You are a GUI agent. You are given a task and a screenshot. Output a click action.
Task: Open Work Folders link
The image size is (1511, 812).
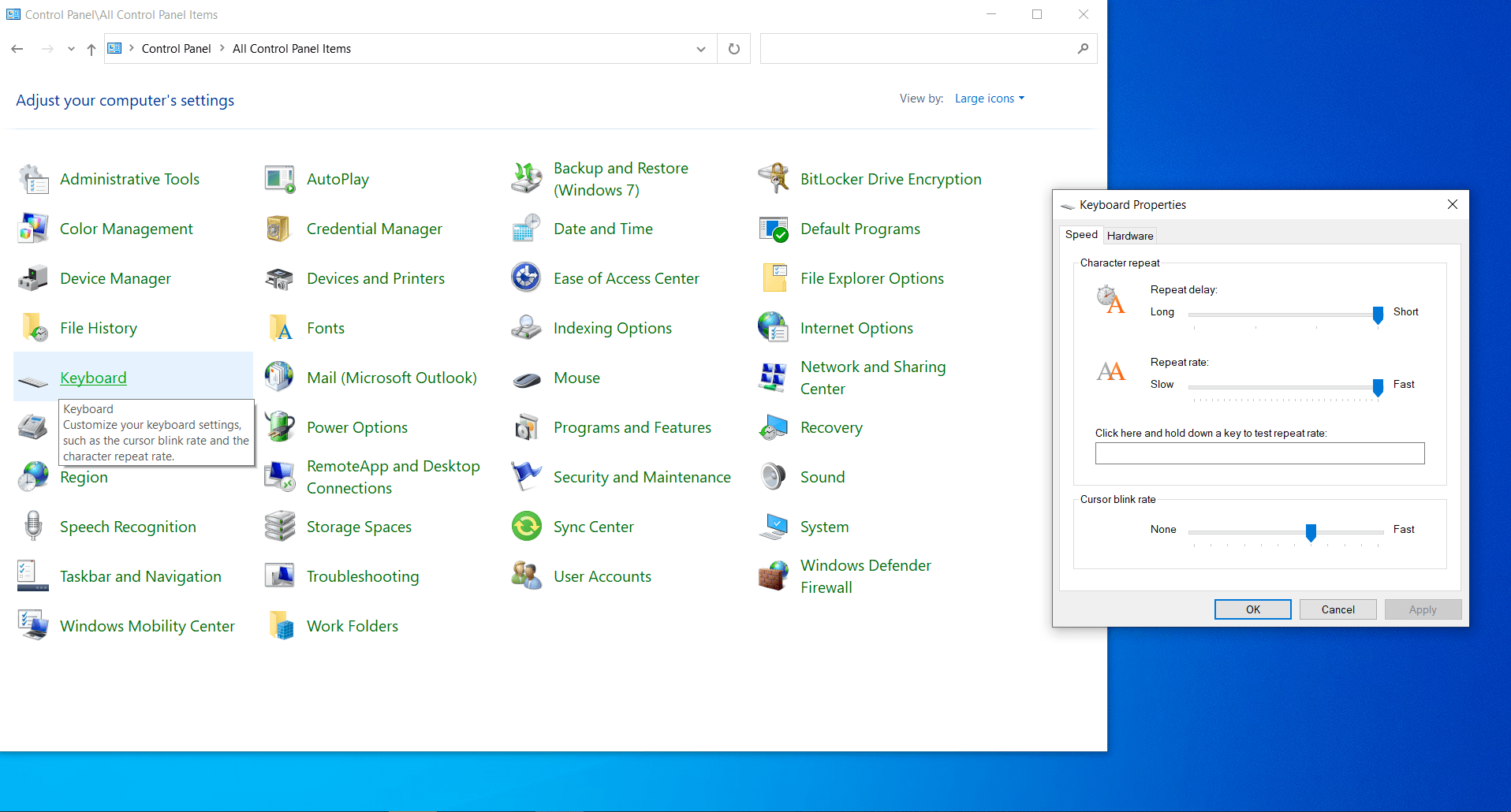point(353,627)
